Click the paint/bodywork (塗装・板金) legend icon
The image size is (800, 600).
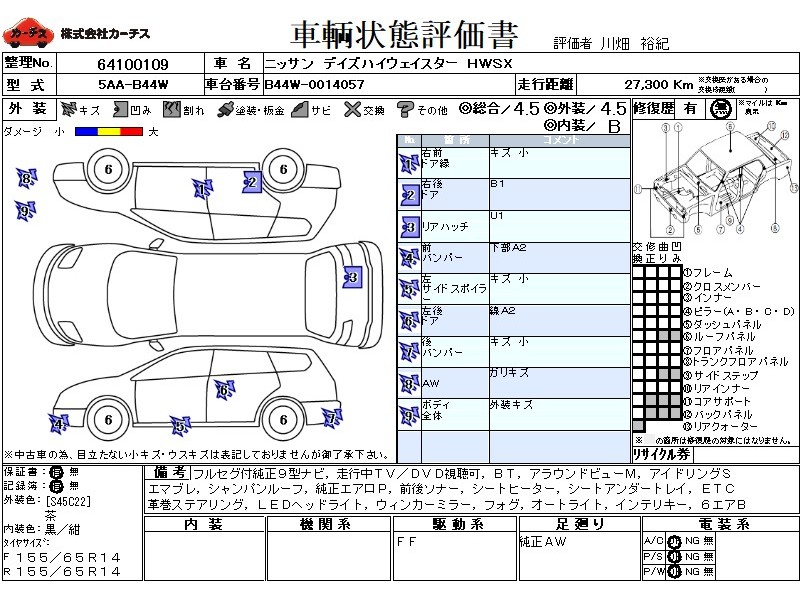tap(225, 110)
